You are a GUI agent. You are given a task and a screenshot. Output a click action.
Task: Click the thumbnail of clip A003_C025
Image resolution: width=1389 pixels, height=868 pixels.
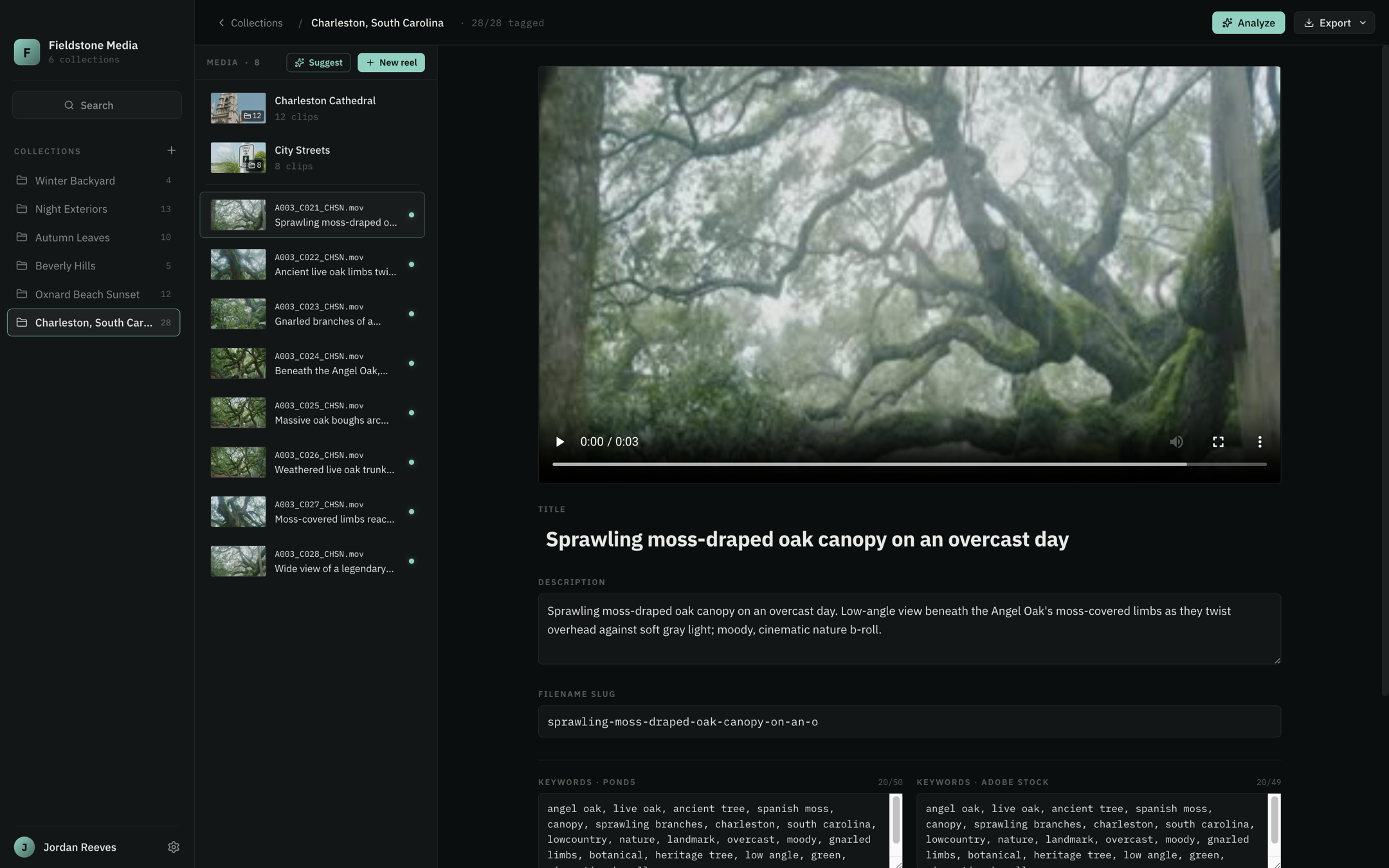pos(238,413)
